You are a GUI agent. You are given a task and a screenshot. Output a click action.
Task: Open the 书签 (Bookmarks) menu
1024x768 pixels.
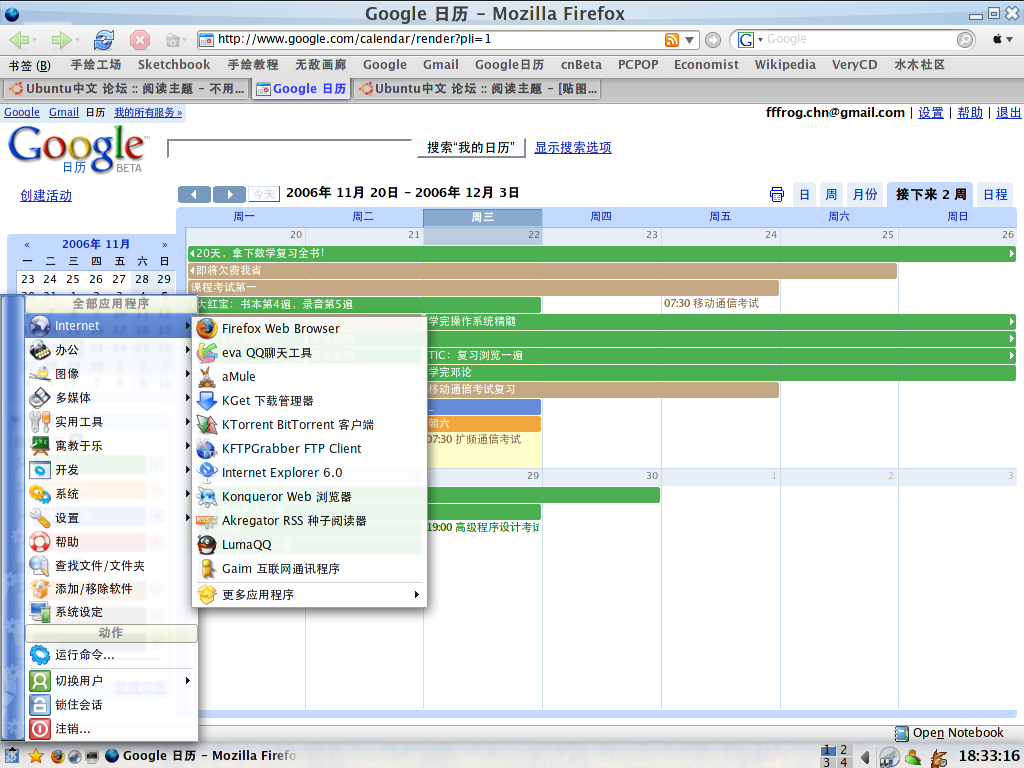29,65
